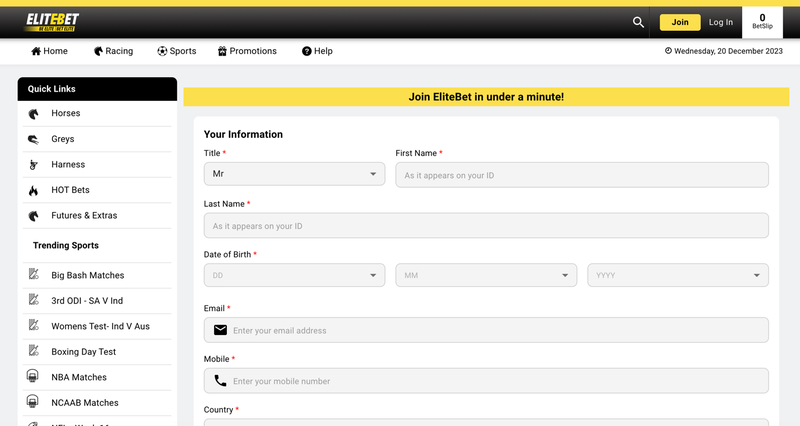Click the Futures & Extras horse icon

pos(33,216)
